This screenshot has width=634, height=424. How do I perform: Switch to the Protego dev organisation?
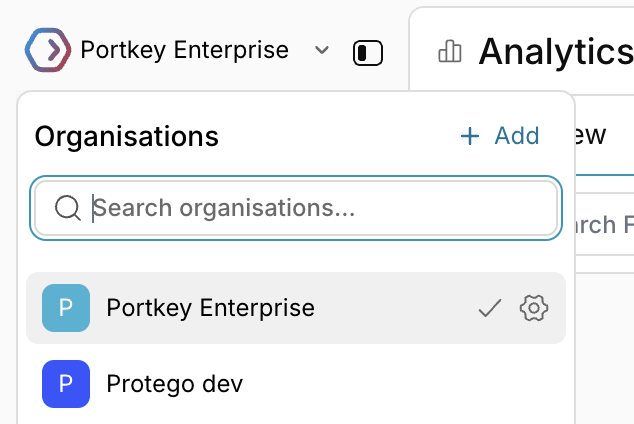click(296, 384)
